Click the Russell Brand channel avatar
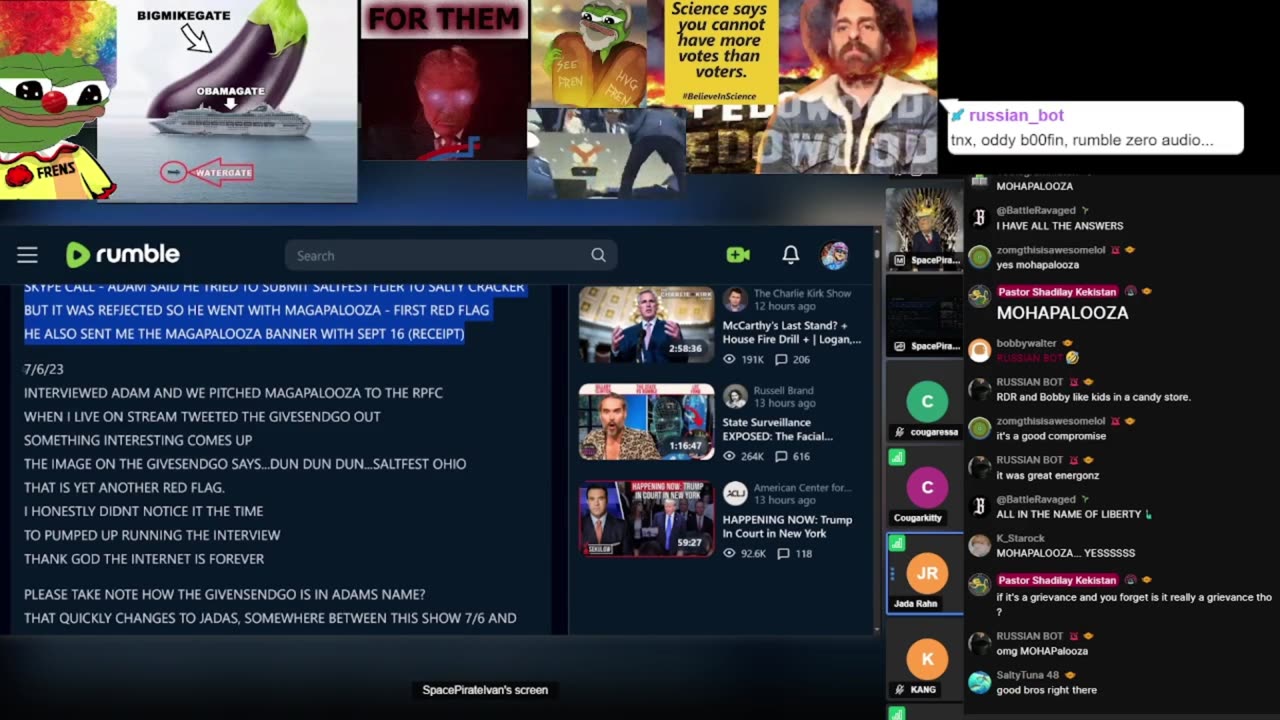 [735, 397]
